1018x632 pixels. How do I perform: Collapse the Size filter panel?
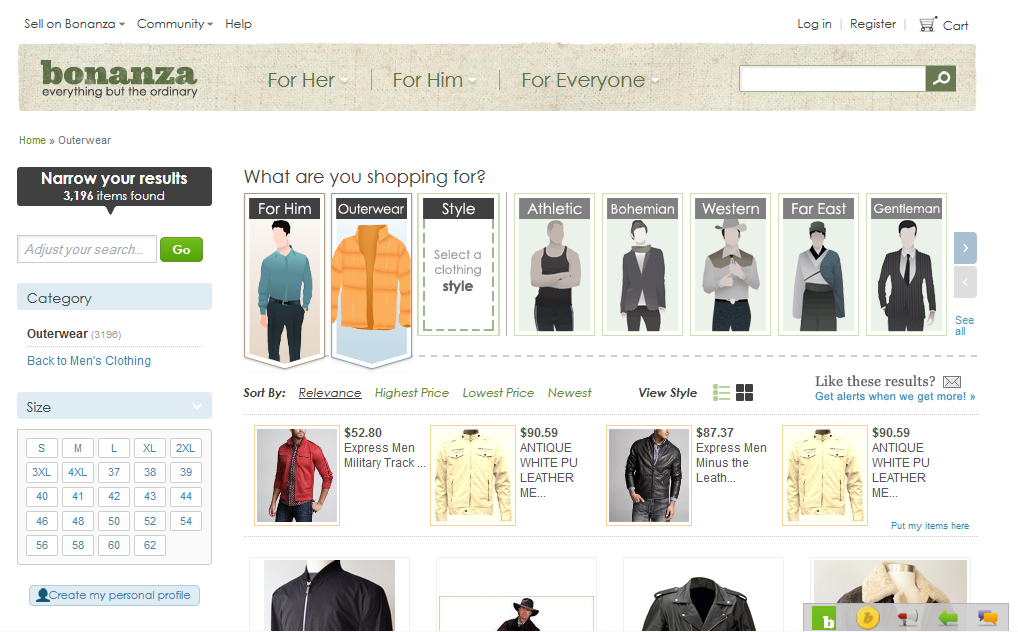(x=196, y=406)
